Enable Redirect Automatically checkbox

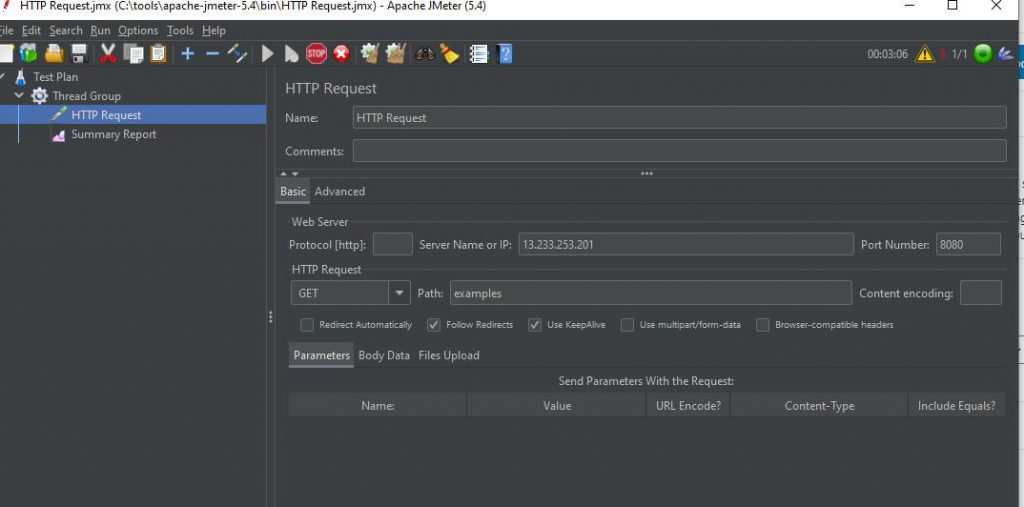[307, 325]
